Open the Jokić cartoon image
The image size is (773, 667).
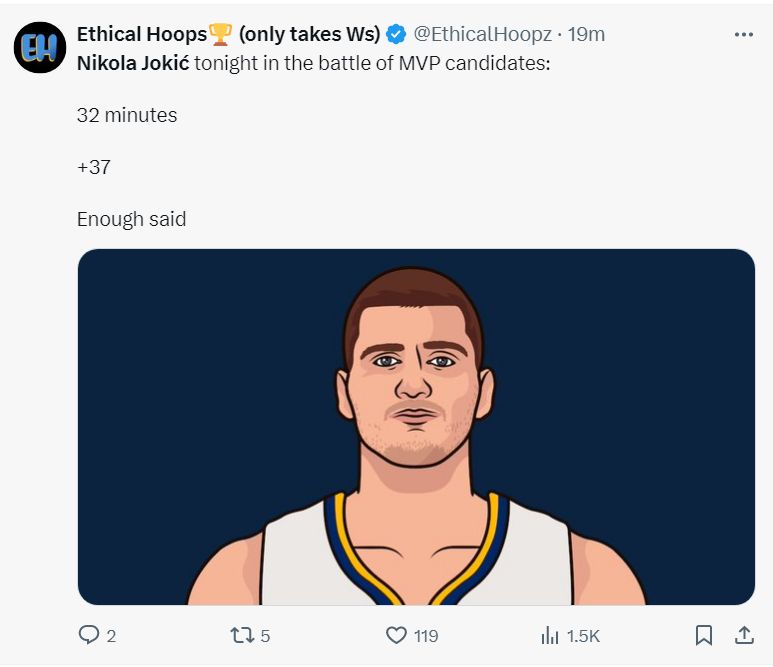click(416, 427)
